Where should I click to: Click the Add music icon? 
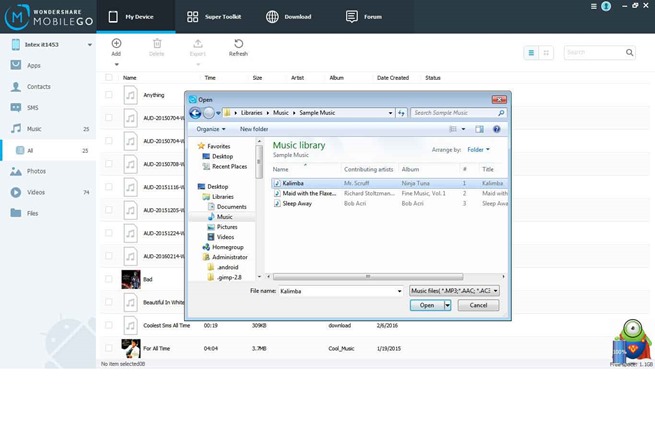[116, 43]
